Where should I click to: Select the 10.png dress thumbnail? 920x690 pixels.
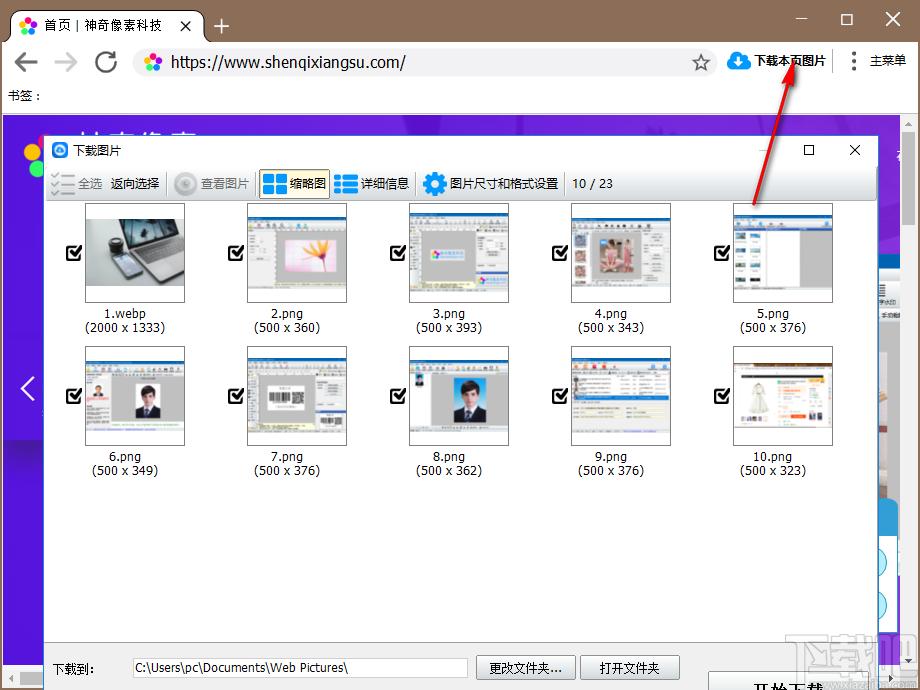pyautogui.click(x=783, y=396)
